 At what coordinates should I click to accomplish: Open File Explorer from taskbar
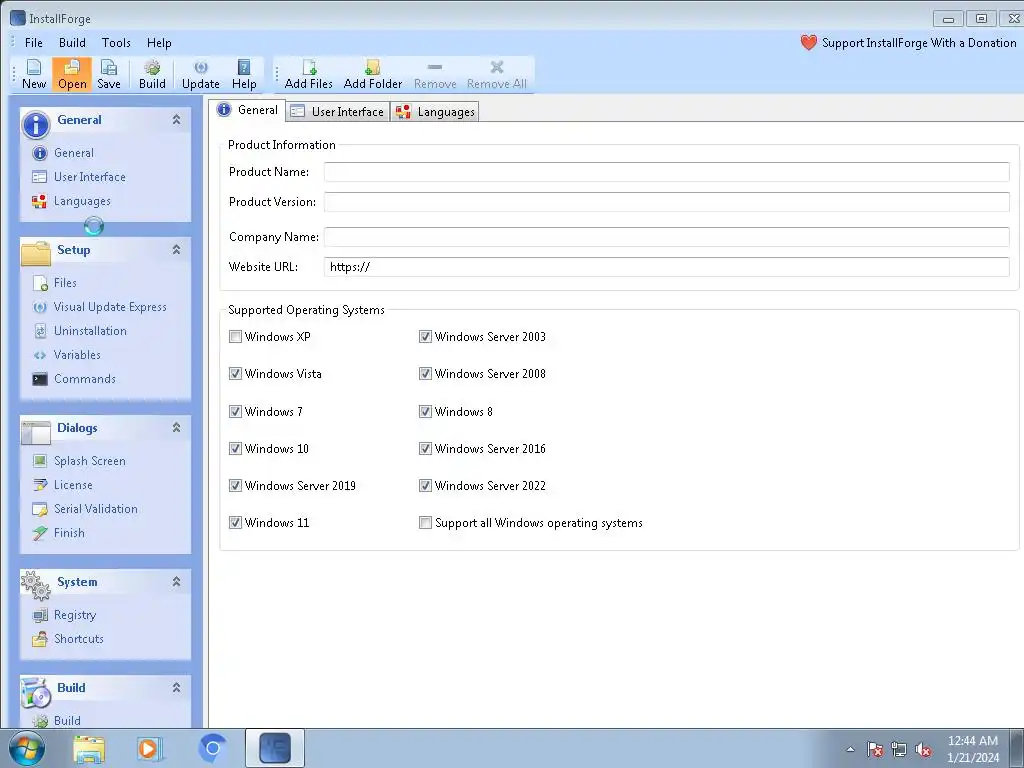click(x=89, y=749)
